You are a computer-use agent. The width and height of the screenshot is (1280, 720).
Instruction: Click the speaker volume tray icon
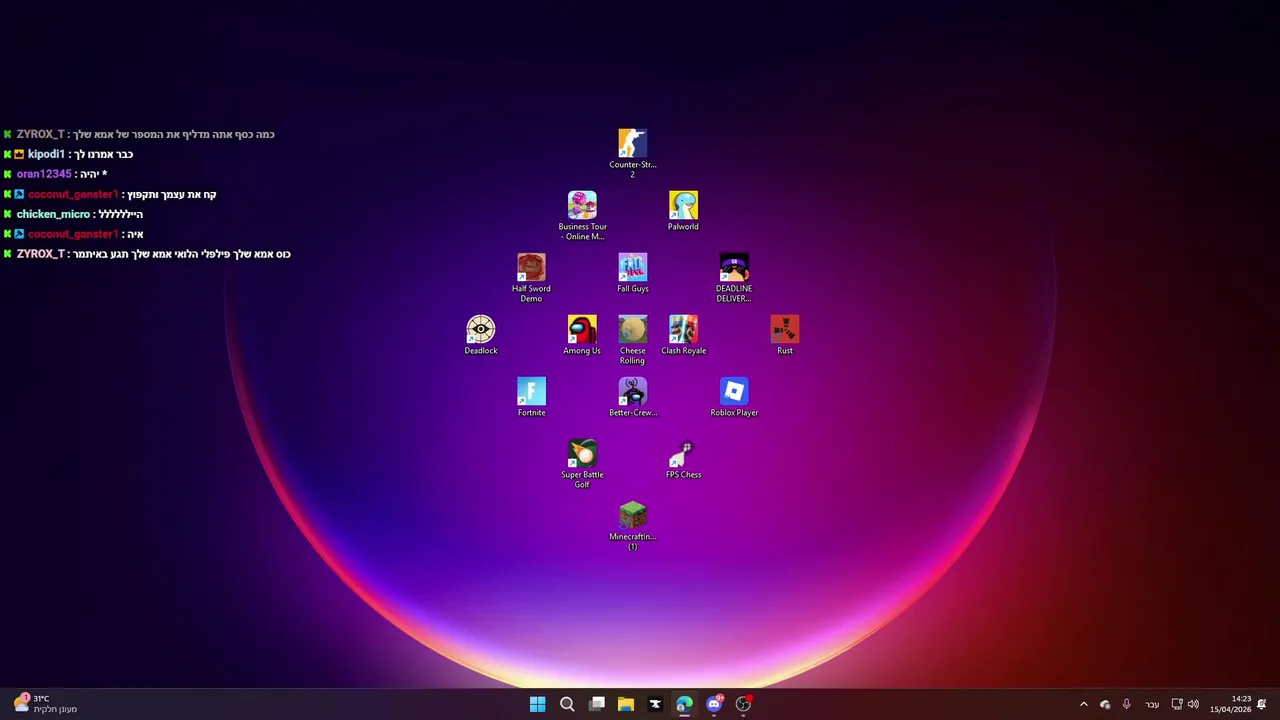(1193, 704)
